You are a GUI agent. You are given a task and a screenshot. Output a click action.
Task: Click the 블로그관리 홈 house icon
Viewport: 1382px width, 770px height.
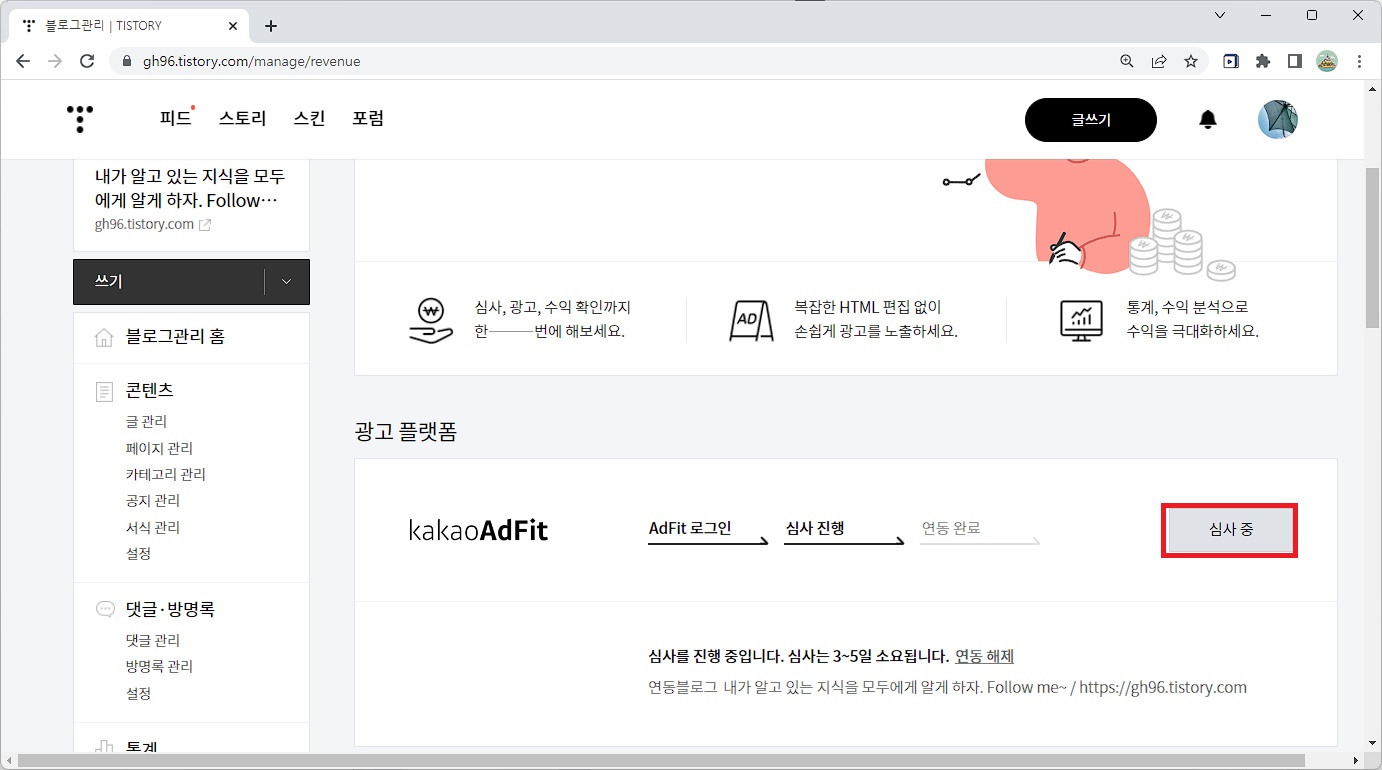[x=104, y=337]
